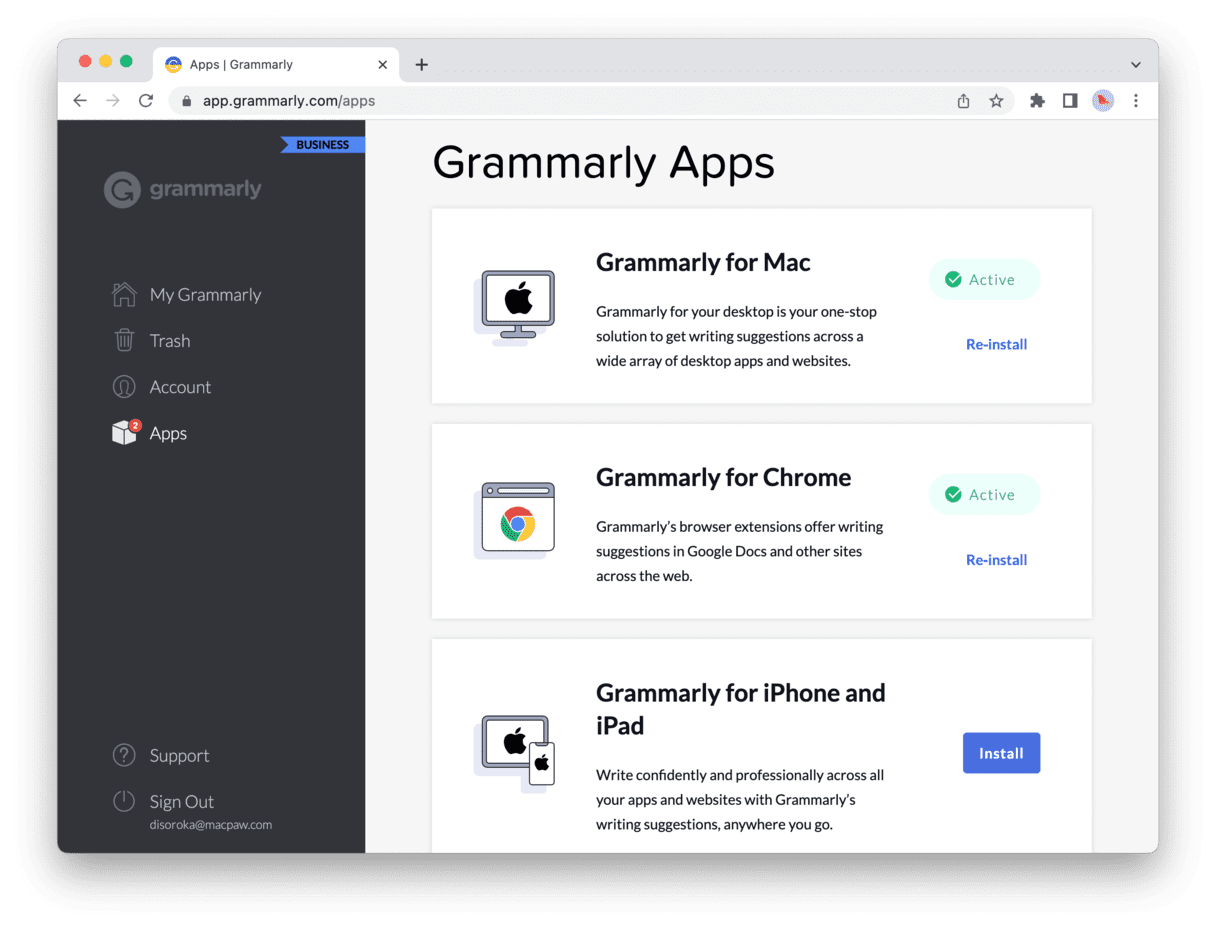
Task: Click the Grammarly for Chrome browser icon
Action: pyautogui.click(x=514, y=520)
